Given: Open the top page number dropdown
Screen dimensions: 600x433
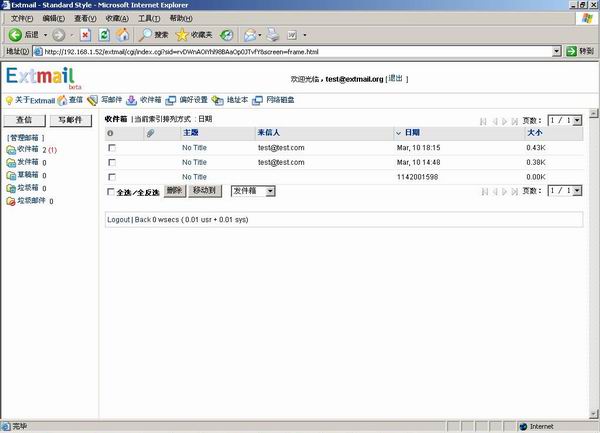Looking at the screenshot, I should pos(563,120).
